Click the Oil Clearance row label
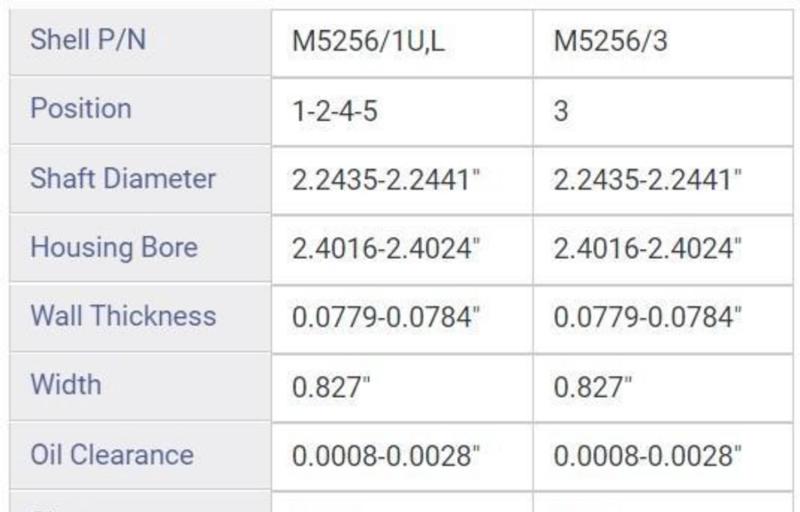The width and height of the screenshot is (800, 512). (112, 454)
